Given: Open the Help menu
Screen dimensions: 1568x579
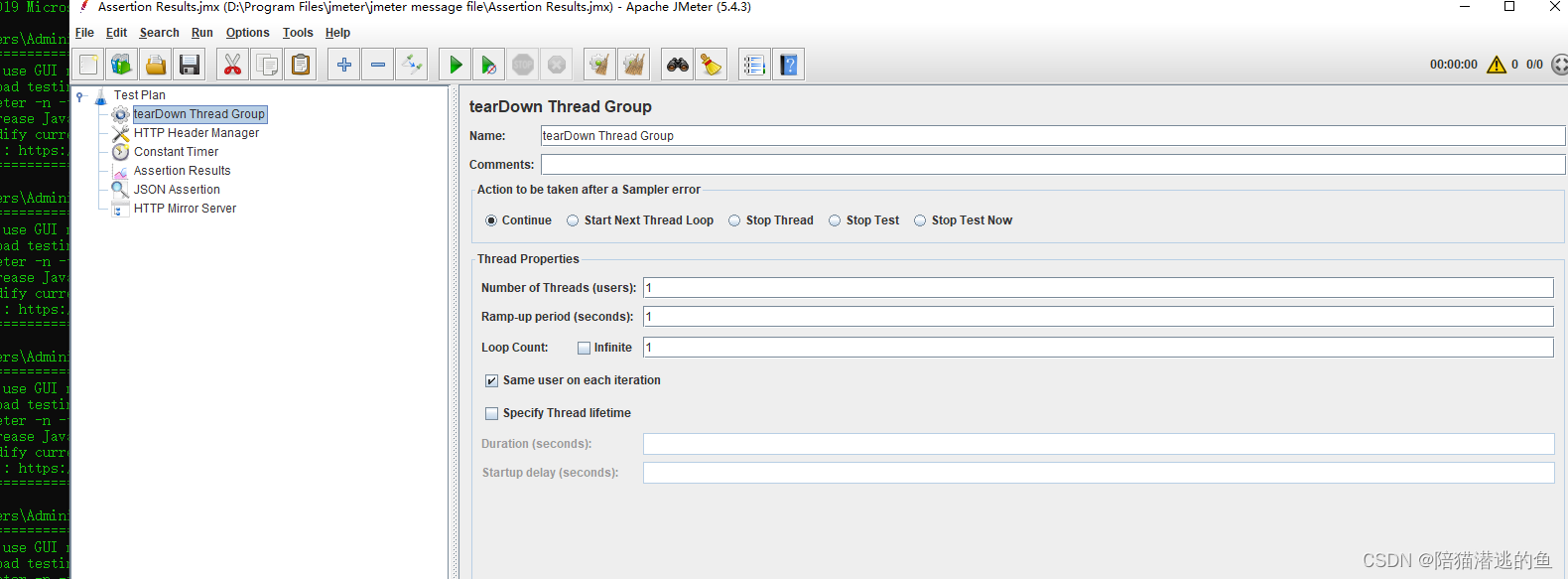Looking at the screenshot, I should point(337,33).
